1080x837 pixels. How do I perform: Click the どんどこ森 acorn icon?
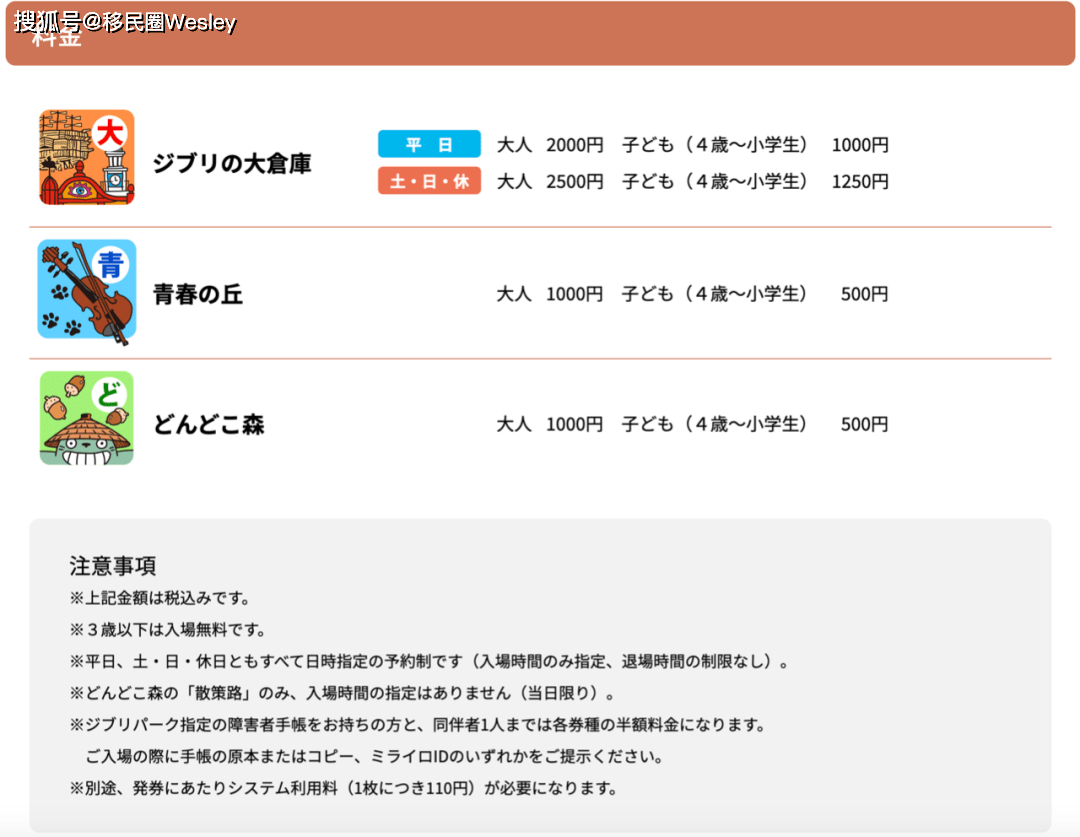click(x=87, y=418)
